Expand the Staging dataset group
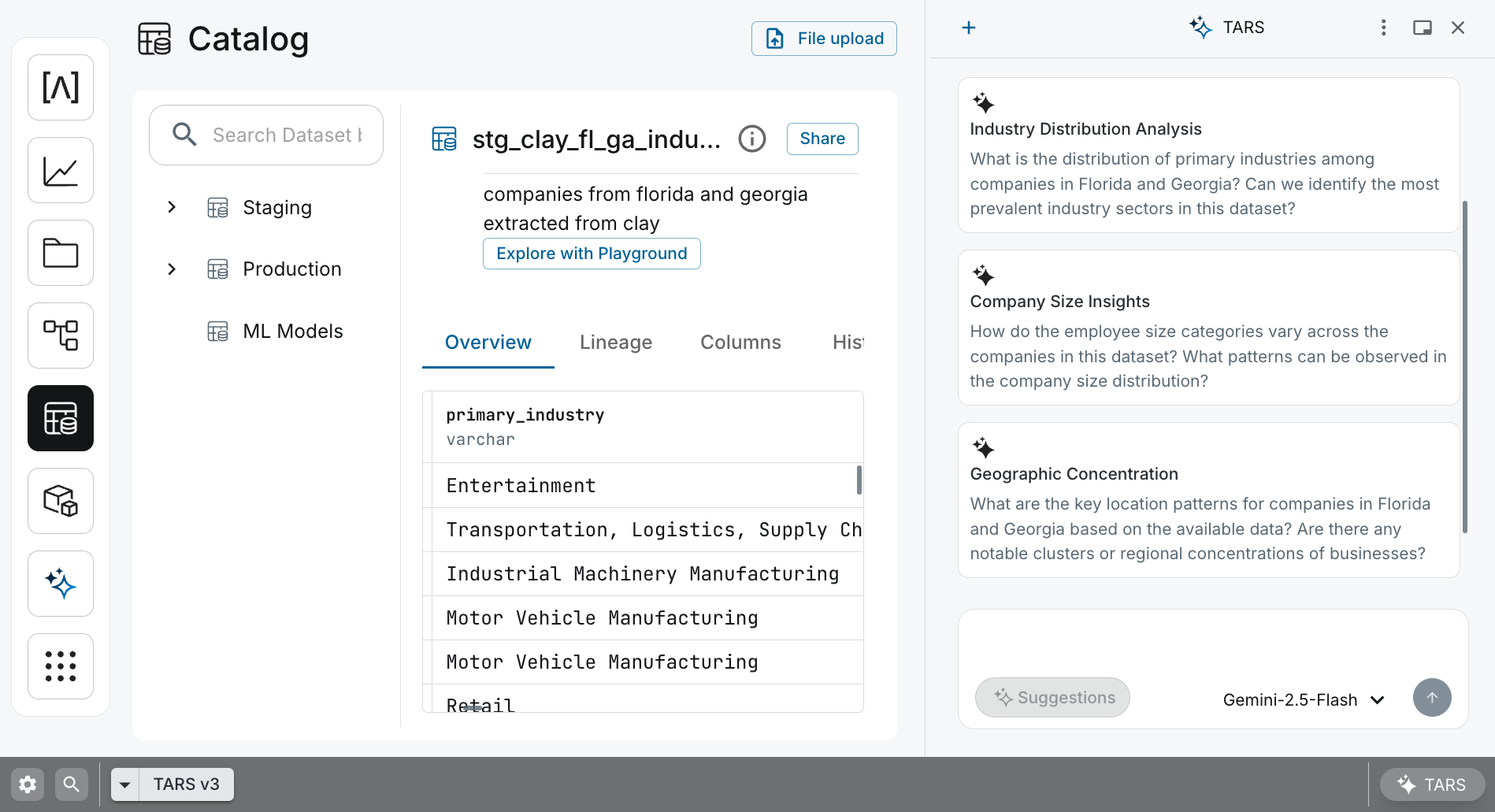This screenshot has height=812, width=1495. [172, 207]
